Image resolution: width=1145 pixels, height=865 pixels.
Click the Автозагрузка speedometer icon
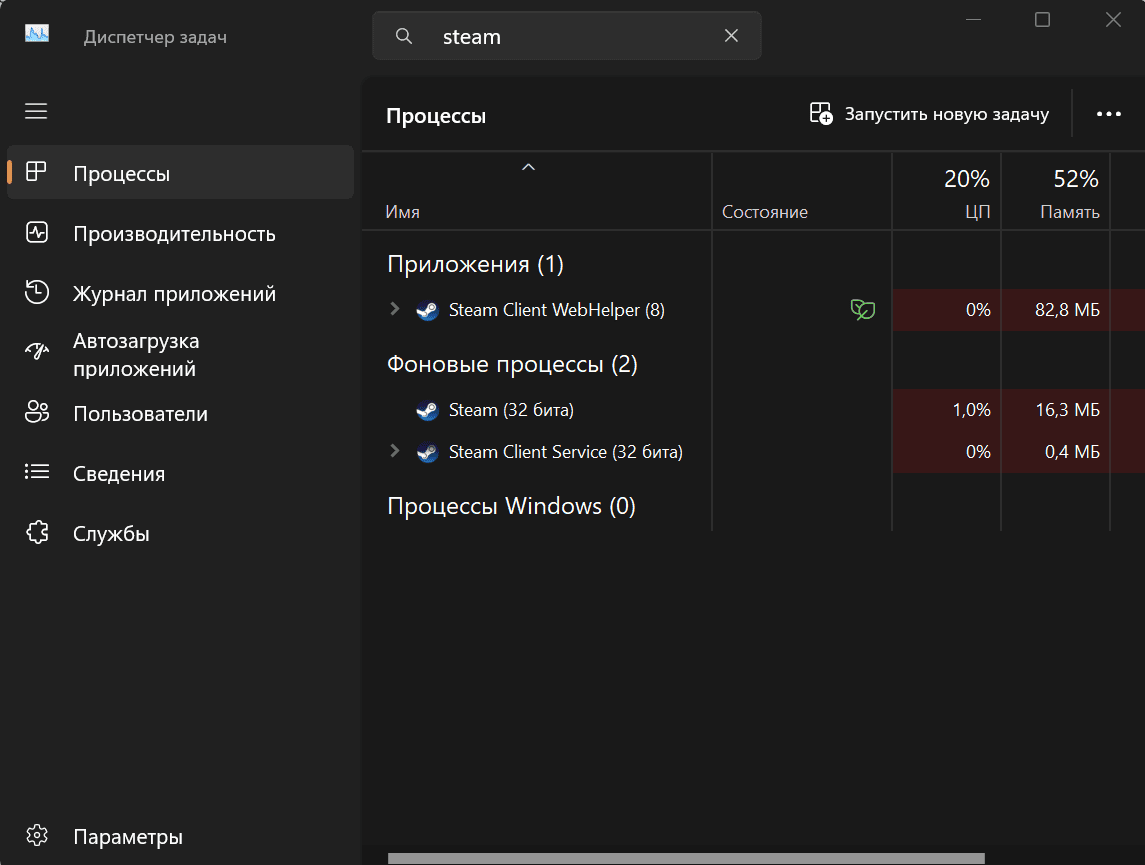[x=37, y=351]
